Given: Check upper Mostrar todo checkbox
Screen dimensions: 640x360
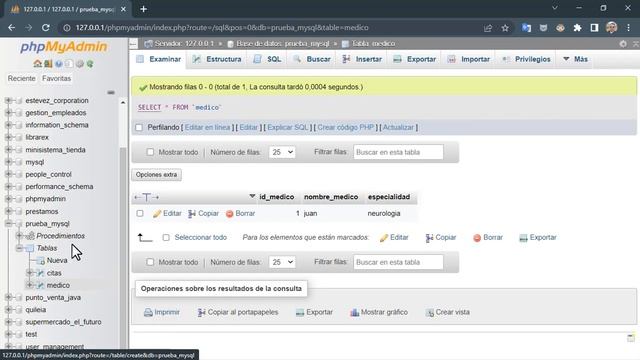Looking at the screenshot, I should (x=150, y=152).
